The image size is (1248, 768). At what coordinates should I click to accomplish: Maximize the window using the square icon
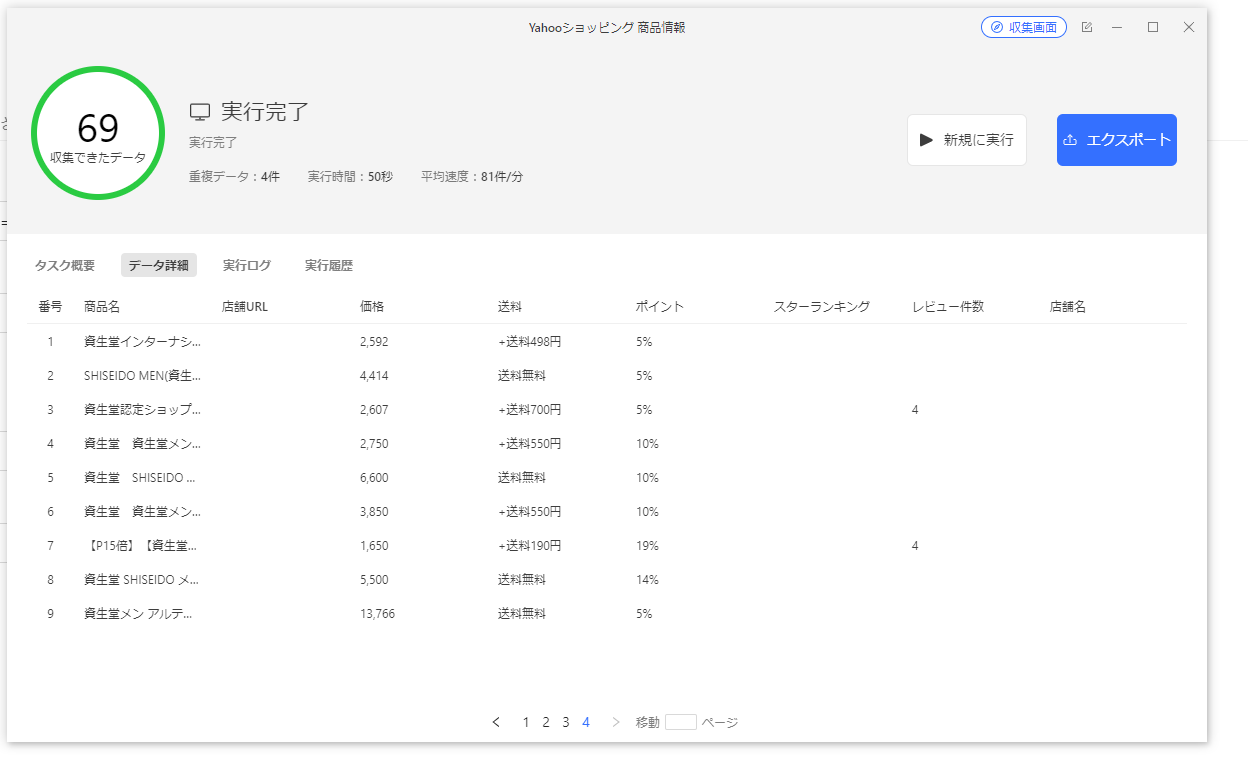tap(1153, 27)
